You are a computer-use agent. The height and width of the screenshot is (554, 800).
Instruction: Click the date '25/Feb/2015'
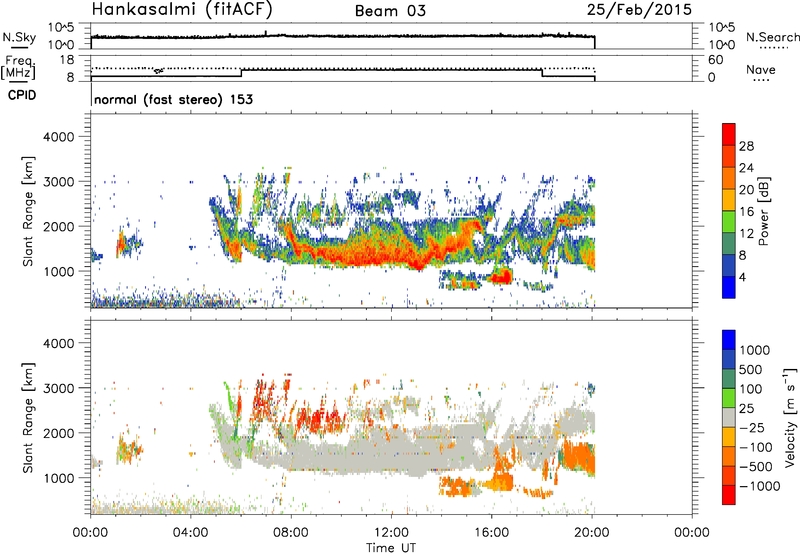click(x=639, y=9)
